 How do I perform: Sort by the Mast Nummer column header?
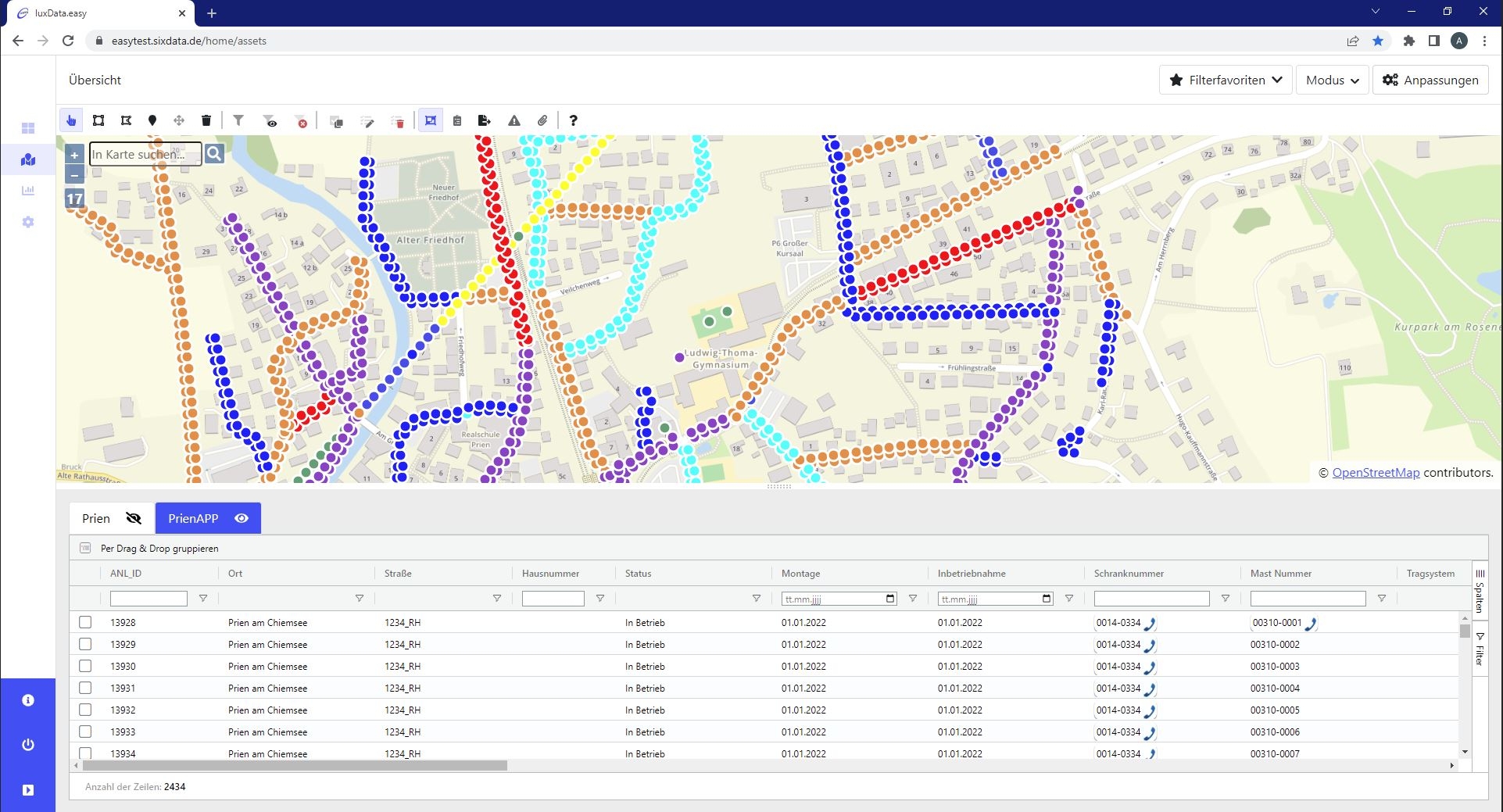tap(1281, 574)
